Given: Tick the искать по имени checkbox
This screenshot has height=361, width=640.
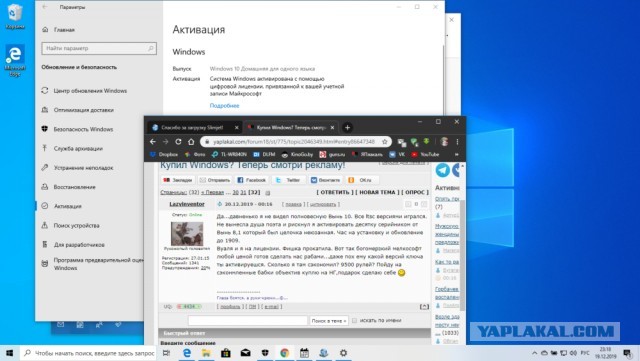Looking at the screenshot, I should pos(354,321).
